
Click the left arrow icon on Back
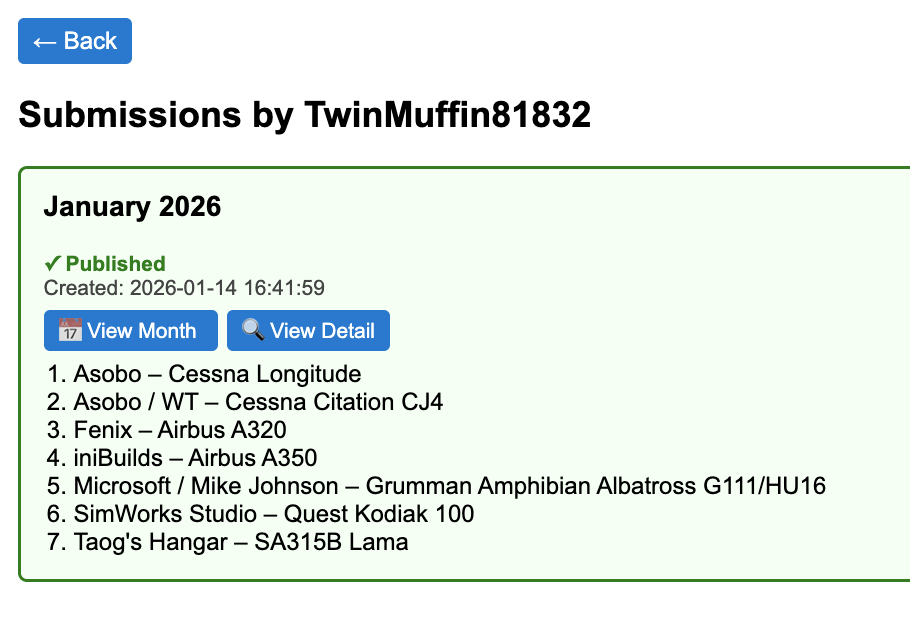click(44, 41)
